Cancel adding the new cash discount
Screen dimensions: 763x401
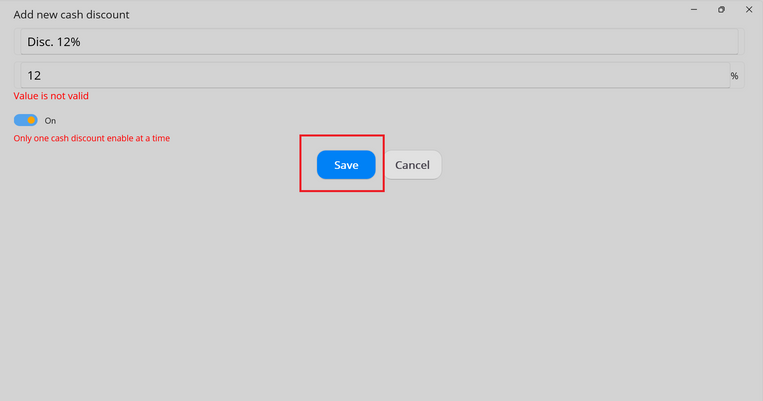click(x=413, y=165)
